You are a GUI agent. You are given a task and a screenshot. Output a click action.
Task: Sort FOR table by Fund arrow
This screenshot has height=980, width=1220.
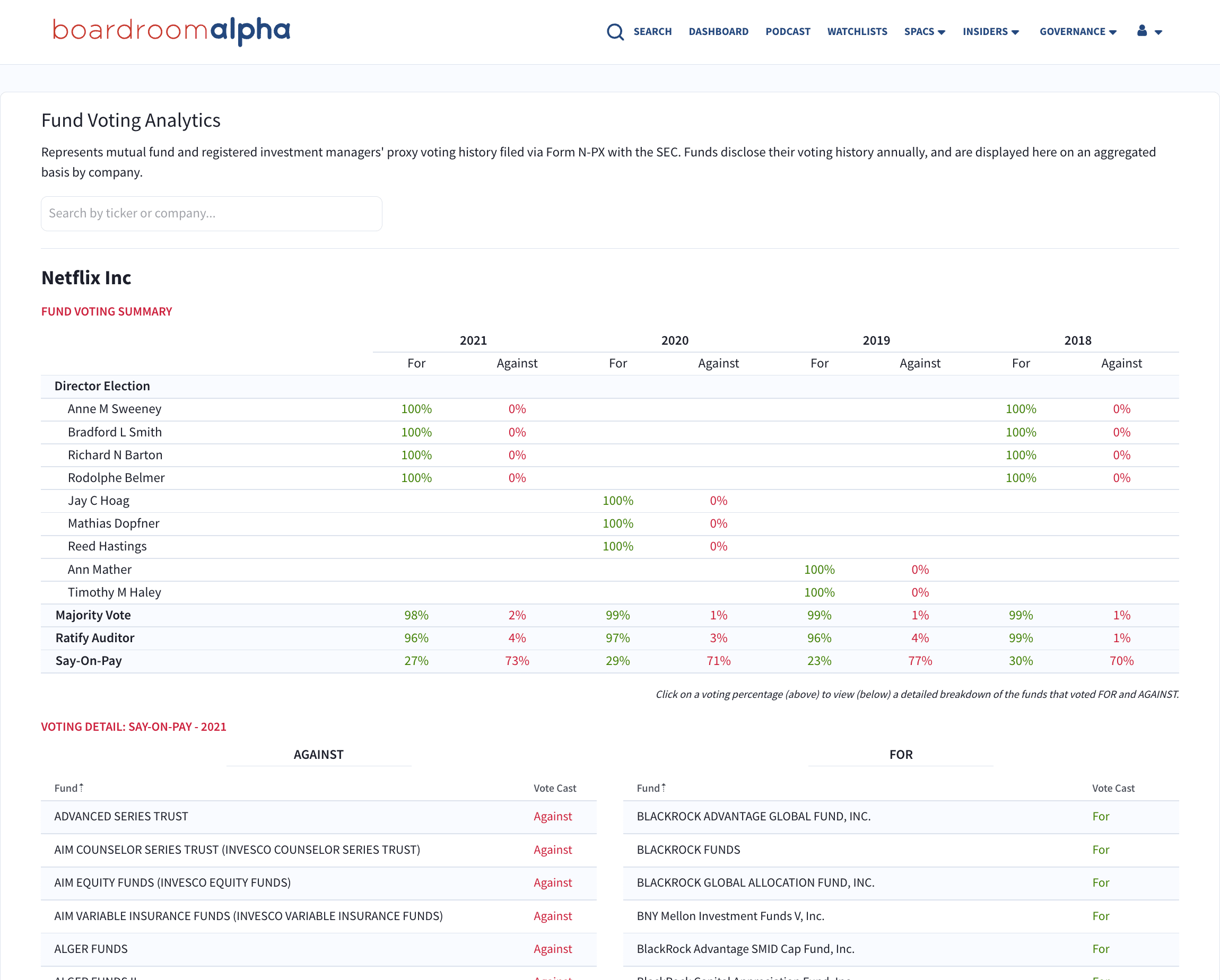(x=664, y=787)
